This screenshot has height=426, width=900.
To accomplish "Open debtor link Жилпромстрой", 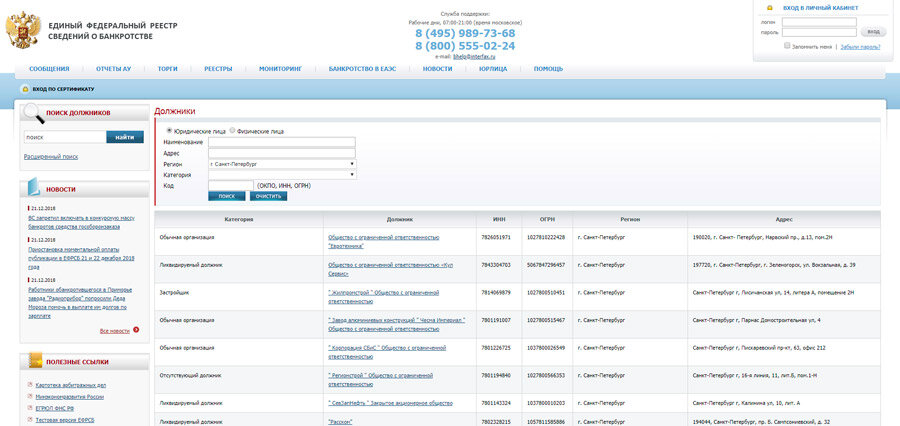I will [x=383, y=296].
